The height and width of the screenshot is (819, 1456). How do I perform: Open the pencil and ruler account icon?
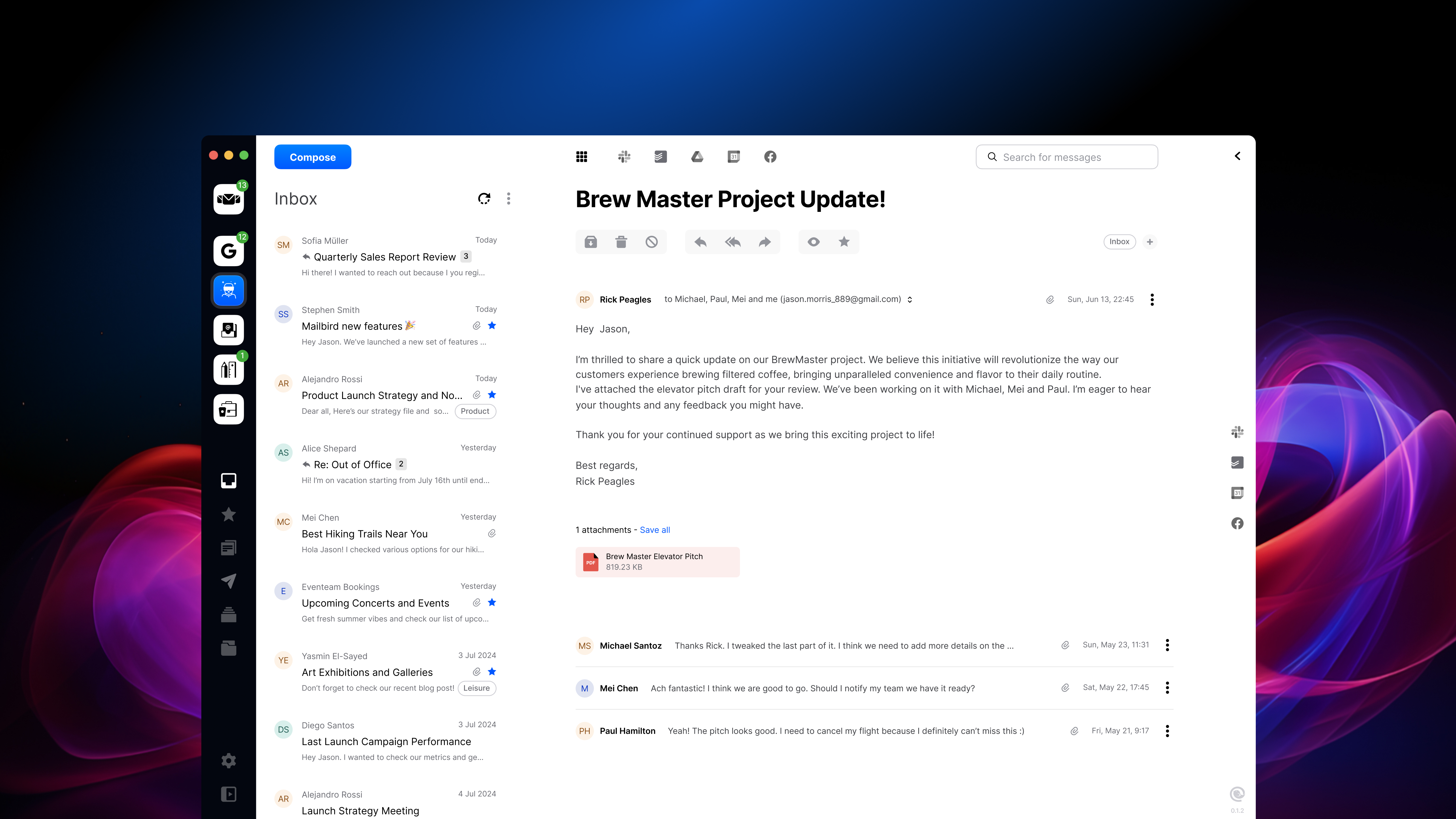(228, 370)
